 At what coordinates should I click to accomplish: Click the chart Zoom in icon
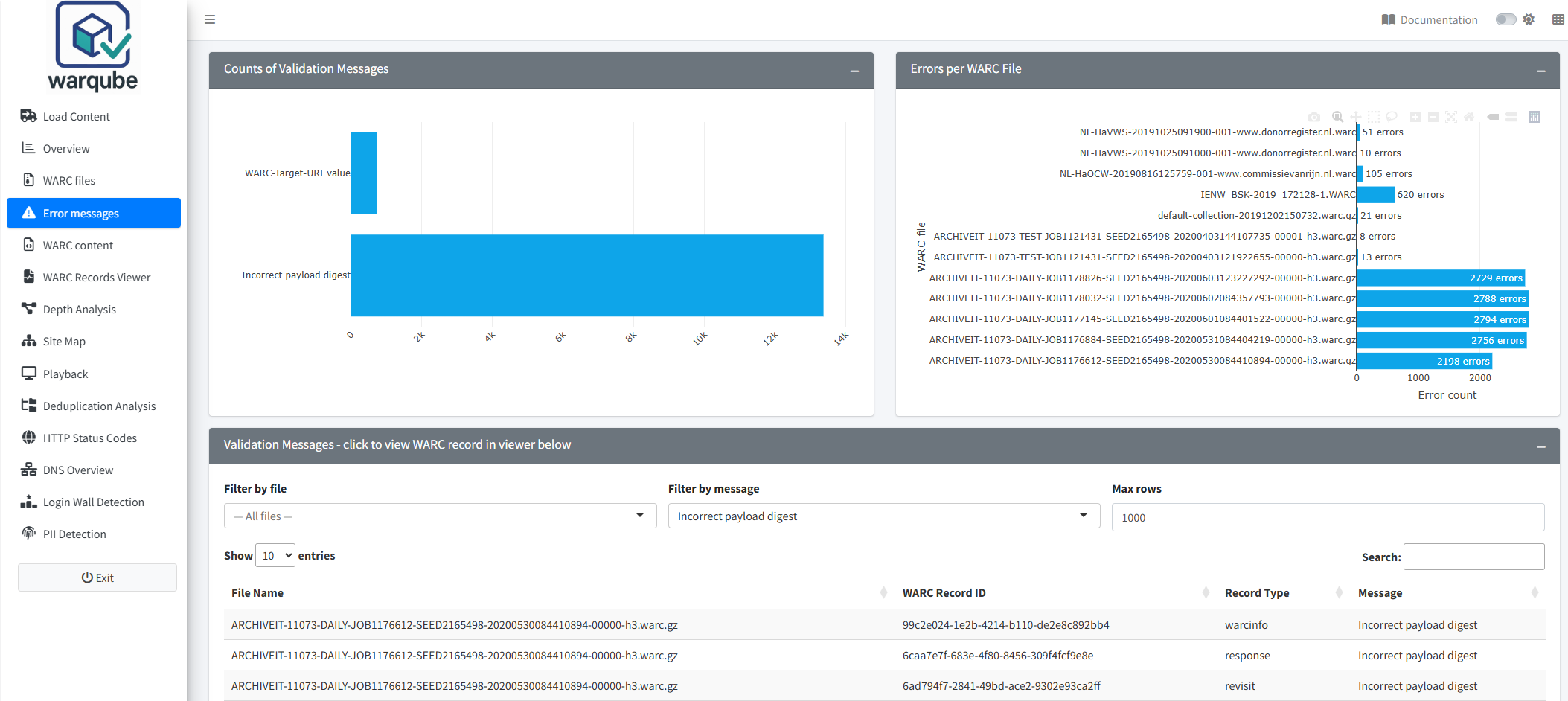click(x=1415, y=117)
